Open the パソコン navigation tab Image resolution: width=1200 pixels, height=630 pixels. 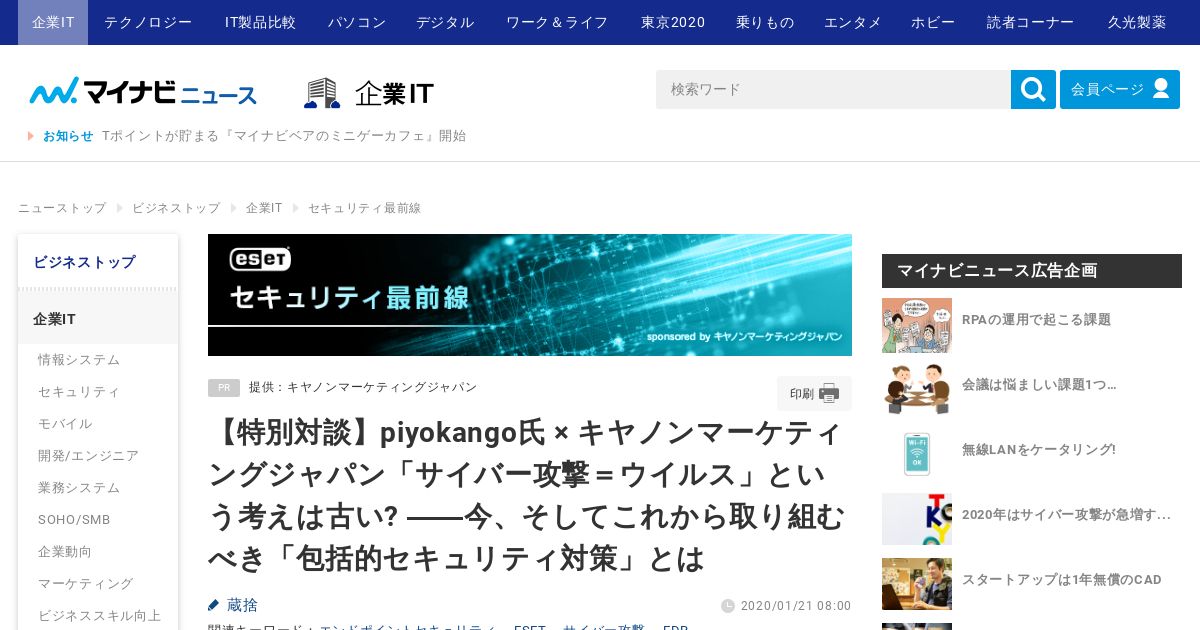point(357,22)
